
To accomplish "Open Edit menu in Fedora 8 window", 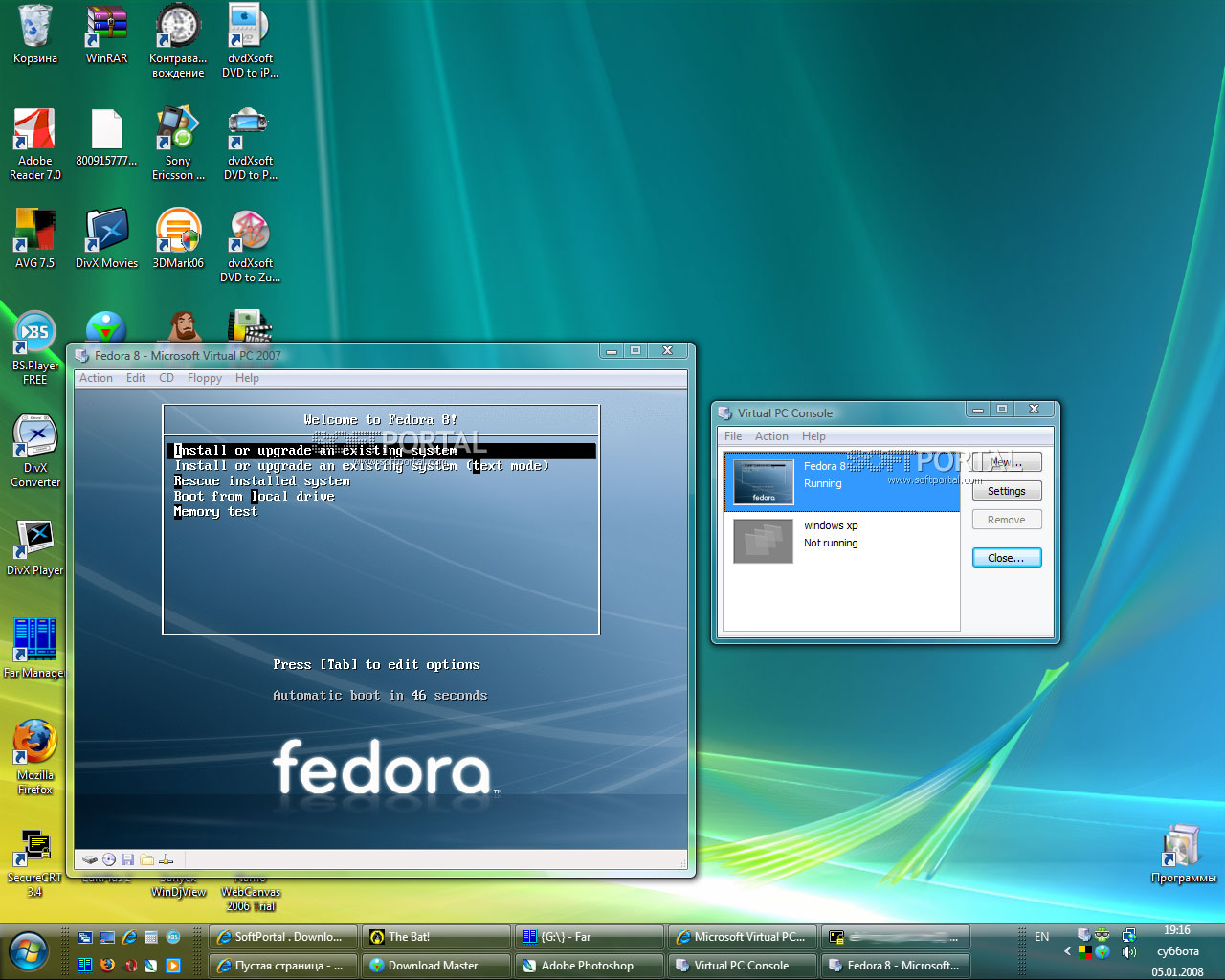I will click(x=136, y=378).
